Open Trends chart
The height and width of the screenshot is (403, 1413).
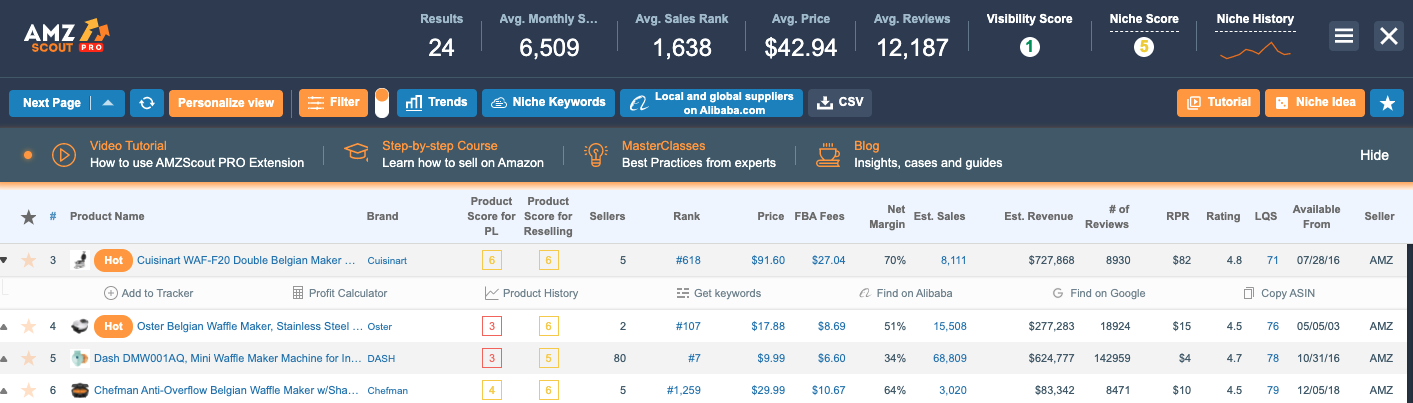coord(437,102)
